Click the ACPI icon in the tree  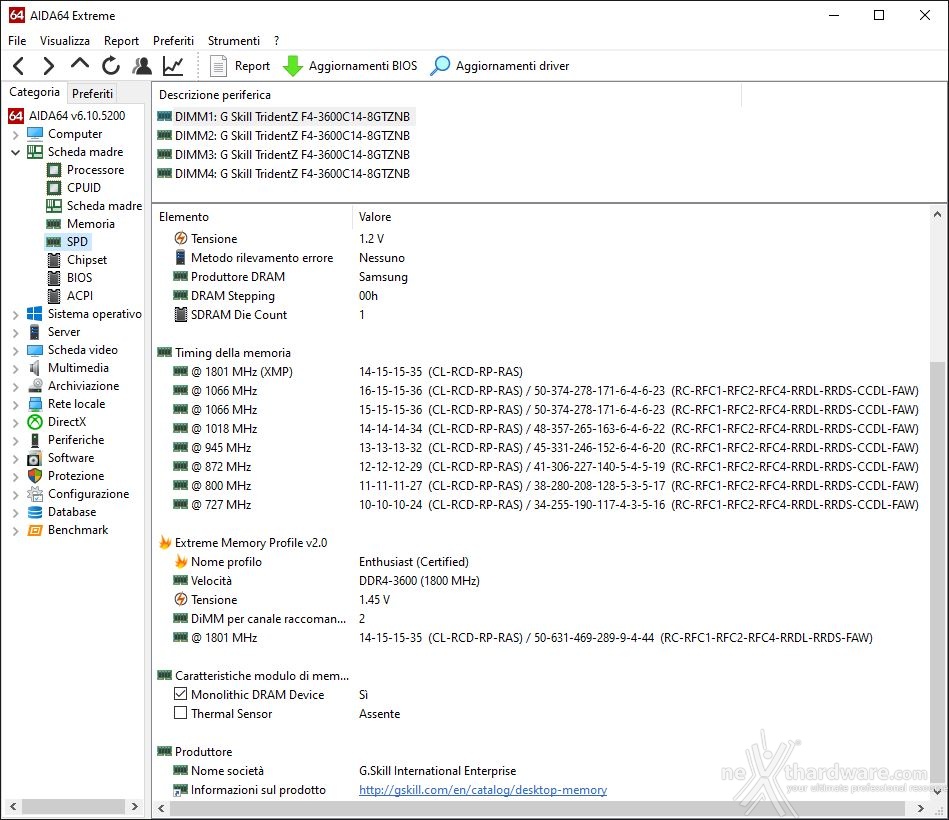(x=54, y=296)
